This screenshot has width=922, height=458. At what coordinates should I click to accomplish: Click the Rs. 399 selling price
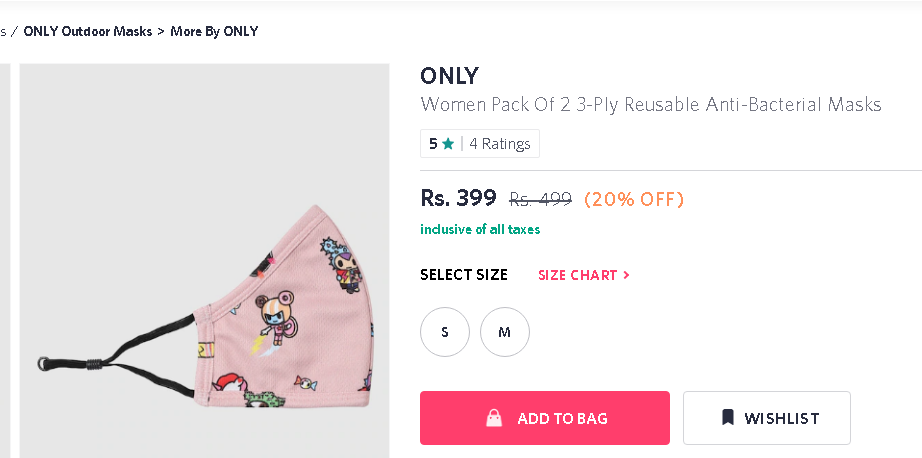click(458, 198)
